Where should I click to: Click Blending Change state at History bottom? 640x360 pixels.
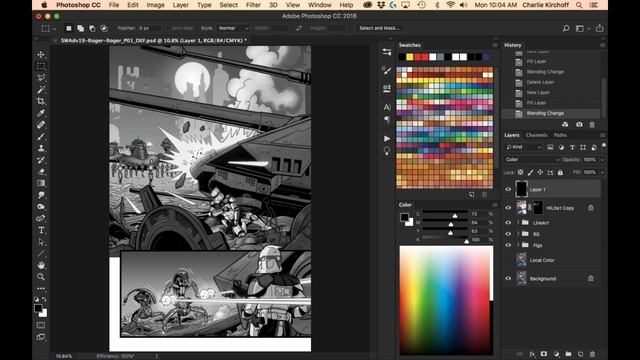pos(551,113)
